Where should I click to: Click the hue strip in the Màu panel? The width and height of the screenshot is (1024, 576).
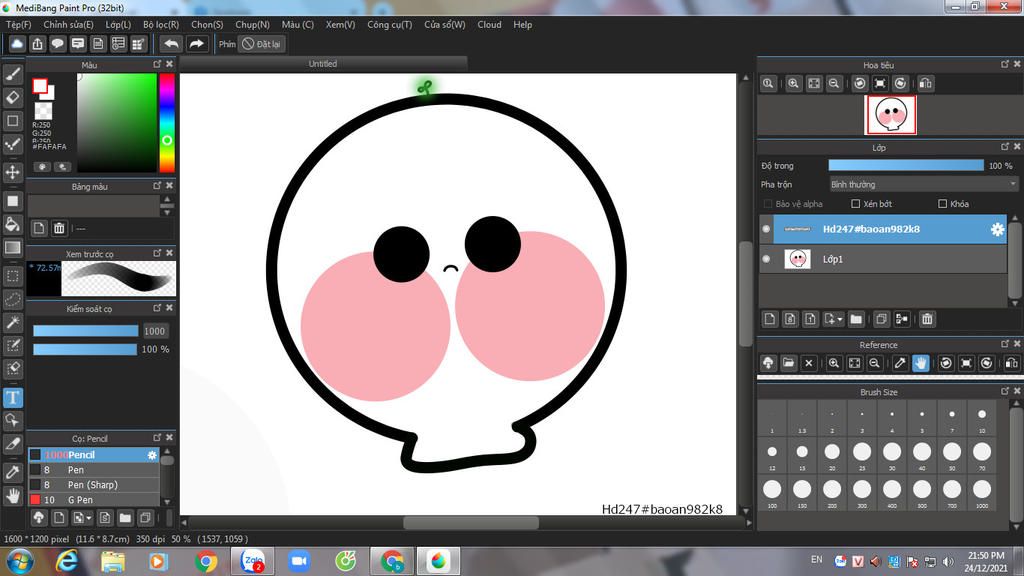pos(167,121)
